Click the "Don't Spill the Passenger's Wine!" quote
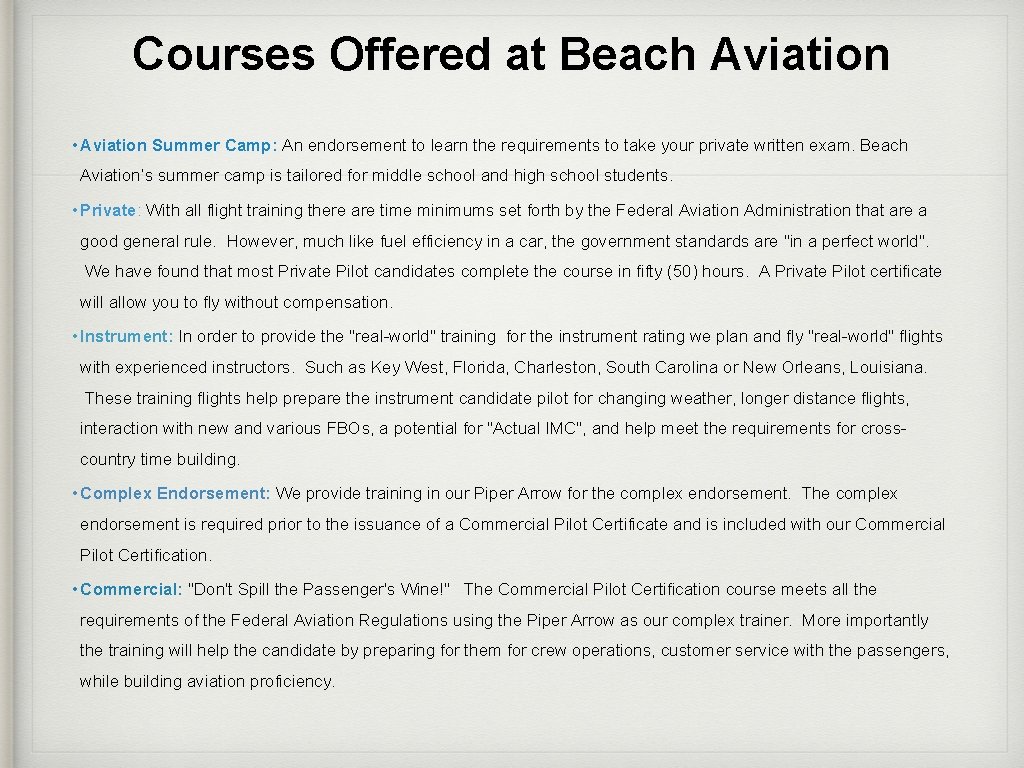Image resolution: width=1024 pixels, height=768 pixels. tap(319, 590)
